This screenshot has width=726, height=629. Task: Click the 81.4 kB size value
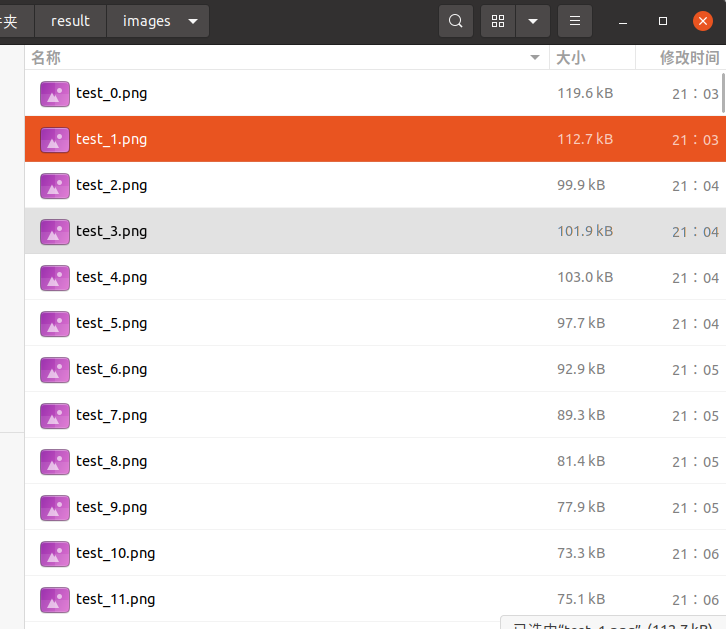click(581, 461)
